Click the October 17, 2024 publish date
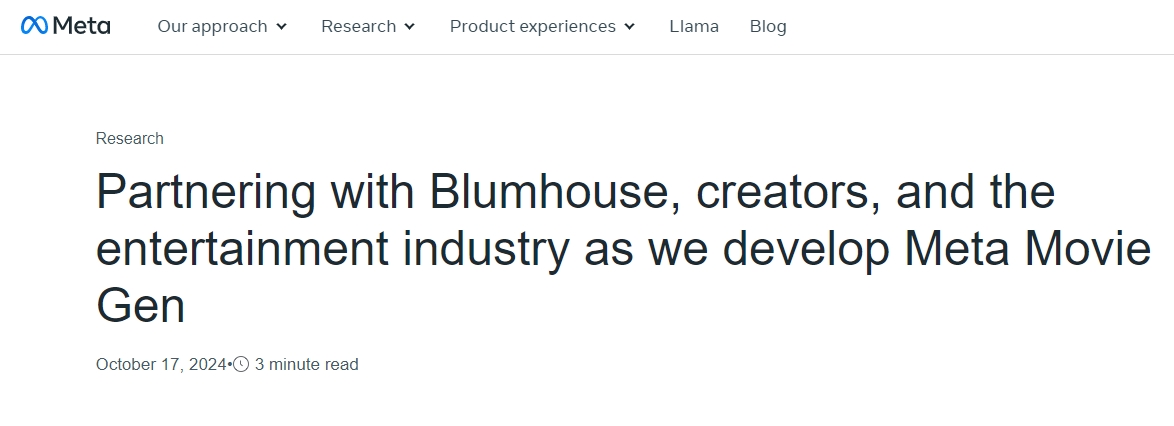This screenshot has height=426, width=1174. click(161, 365)
